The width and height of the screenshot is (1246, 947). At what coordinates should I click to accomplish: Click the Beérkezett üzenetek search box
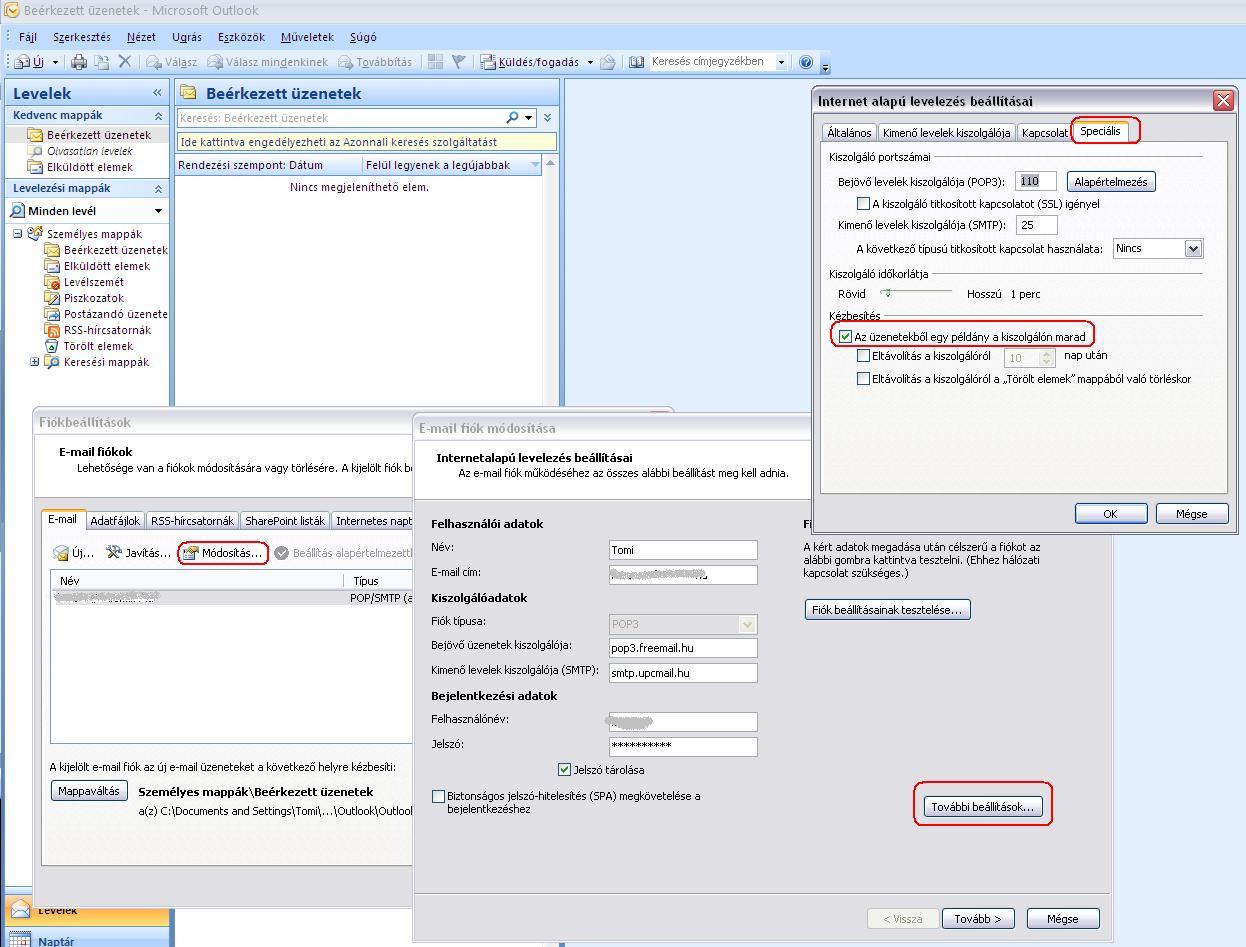point(340,118)
